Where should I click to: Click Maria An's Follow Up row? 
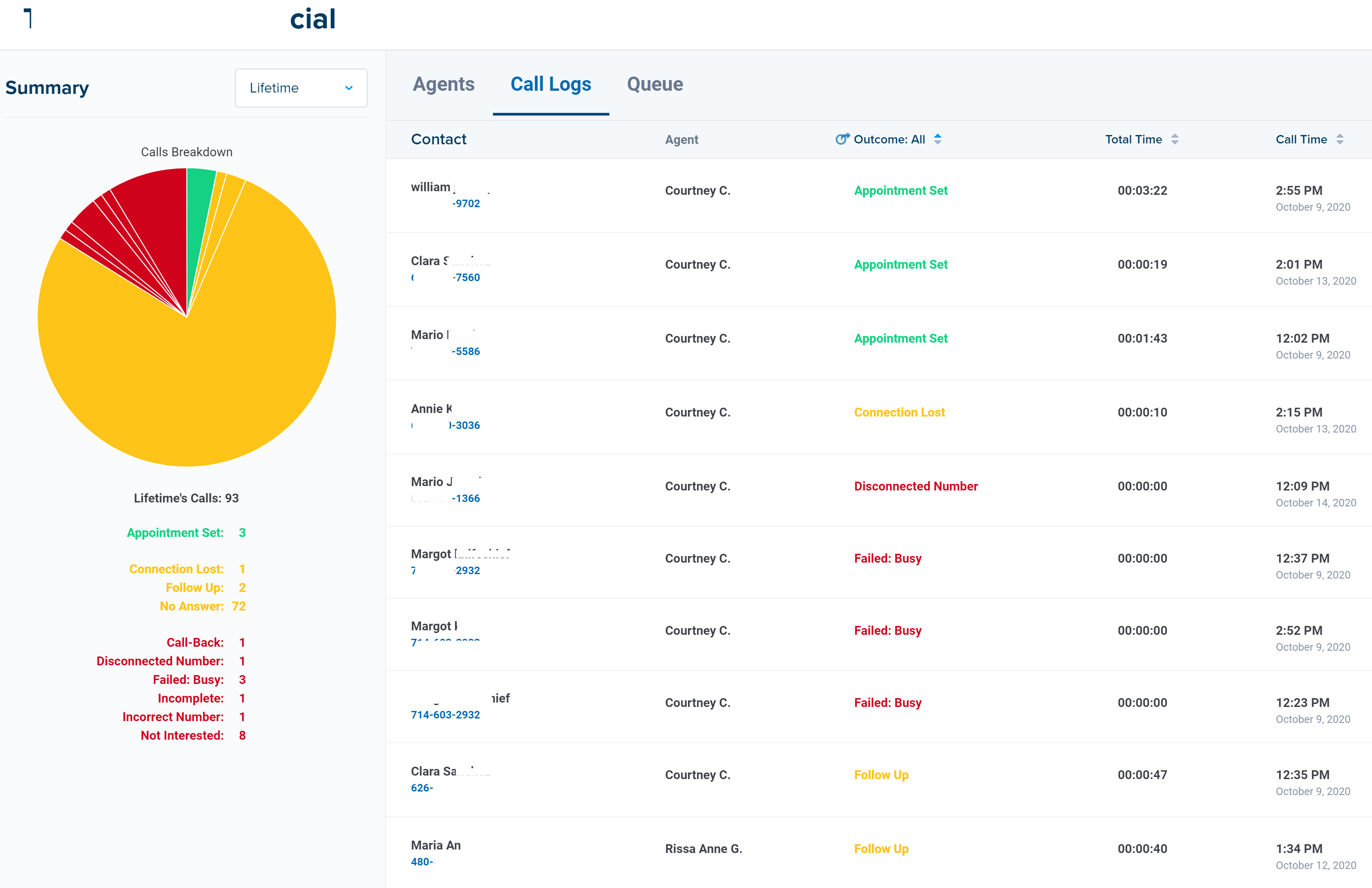point(881,848)
